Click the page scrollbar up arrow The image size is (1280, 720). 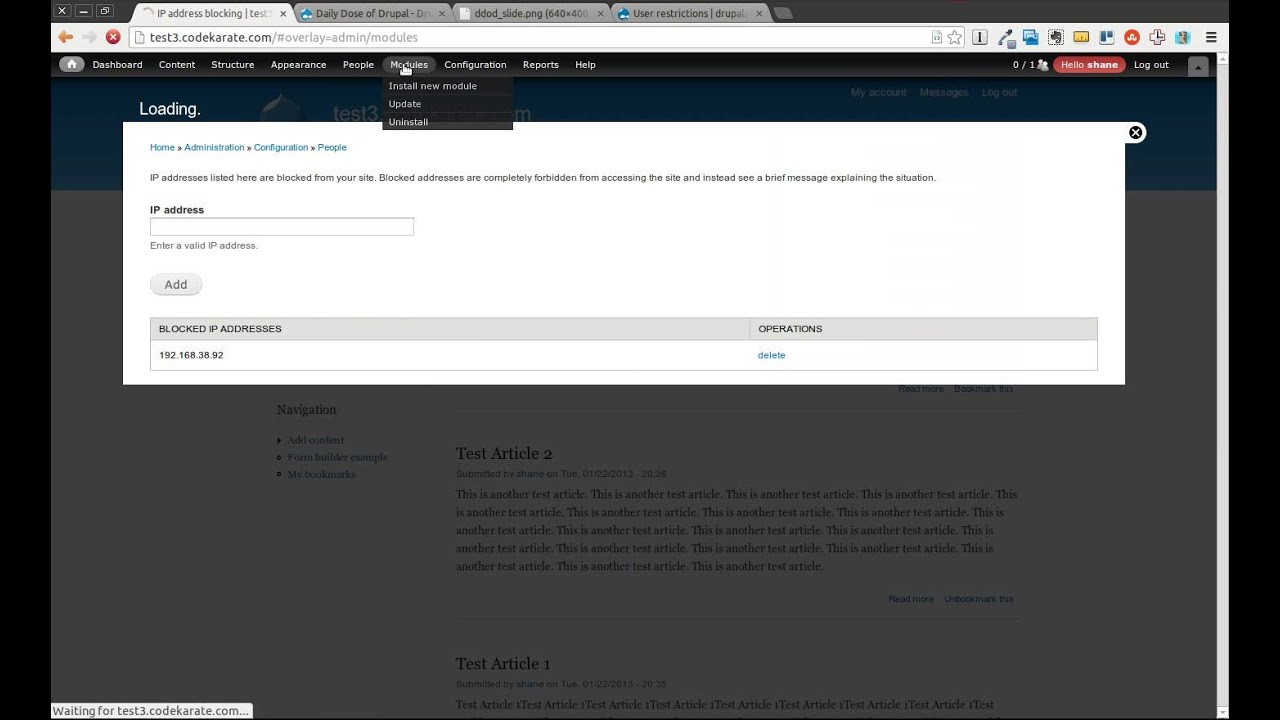click(x=1222, y=57)
